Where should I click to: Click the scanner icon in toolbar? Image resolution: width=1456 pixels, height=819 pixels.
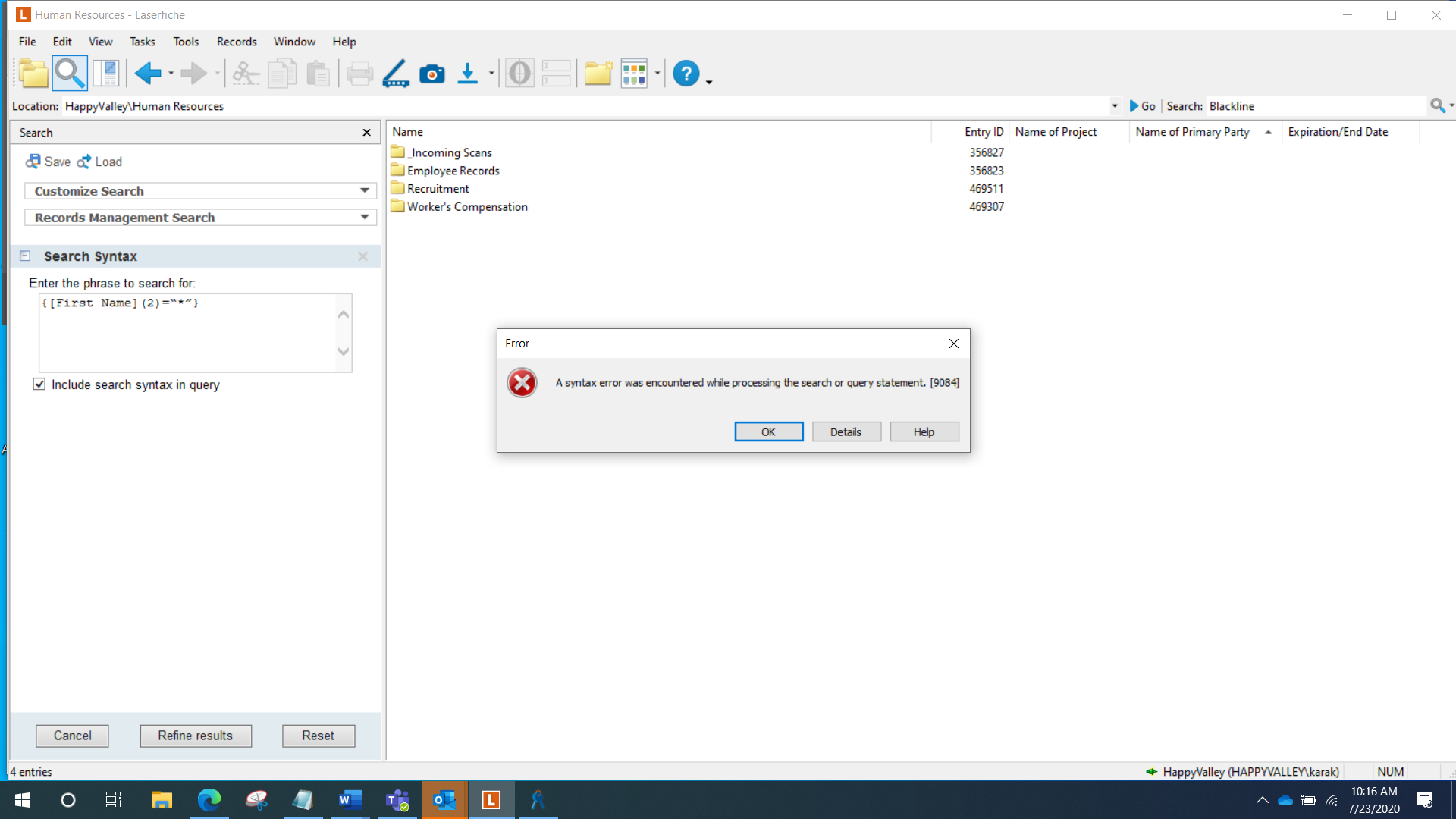click(395, 74)
